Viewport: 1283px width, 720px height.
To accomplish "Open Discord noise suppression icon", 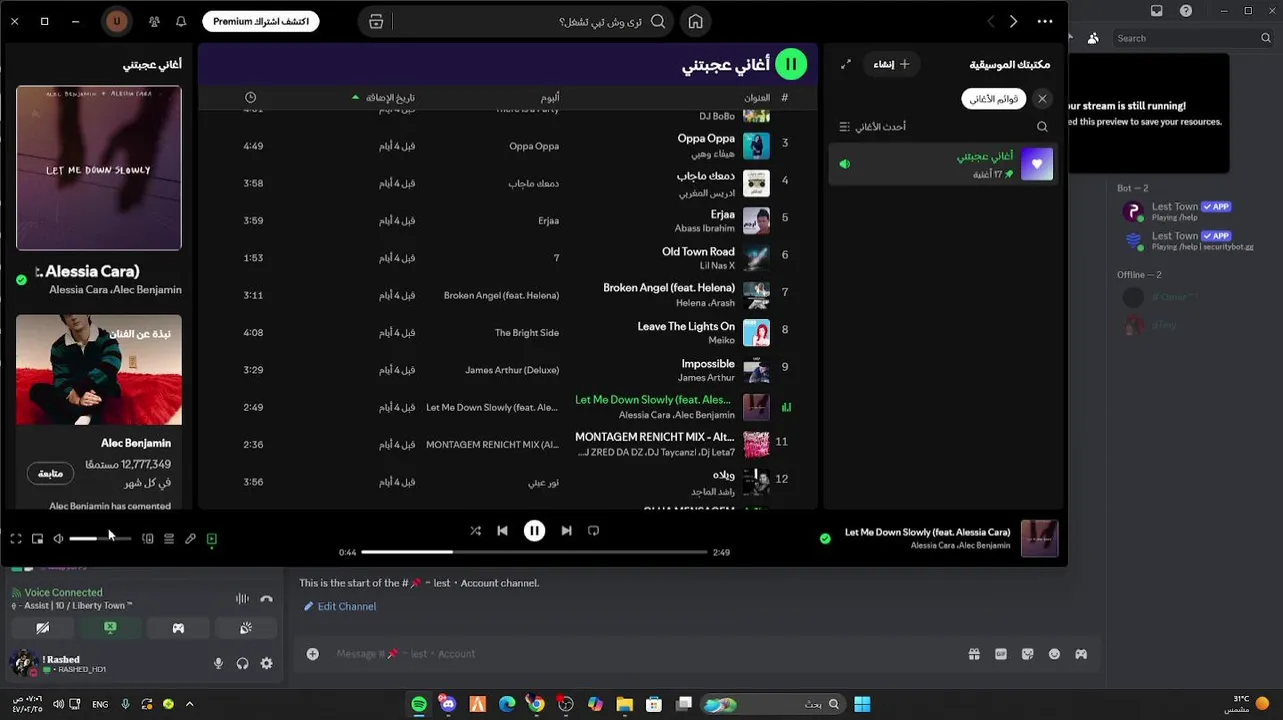I will tap(242, 599).
